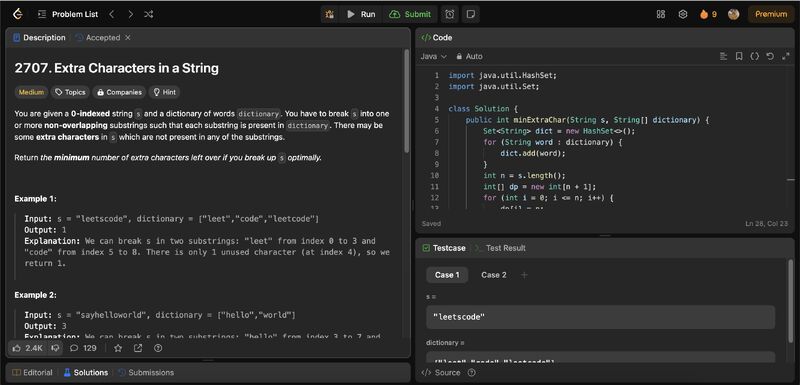The width and height of the screenshot is (800, 385).
Task: Go to the previous problem arrow
Action: click(112, 14)
